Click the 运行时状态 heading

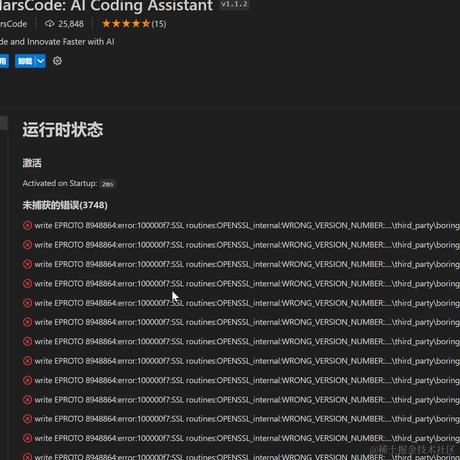pos(63,129)
